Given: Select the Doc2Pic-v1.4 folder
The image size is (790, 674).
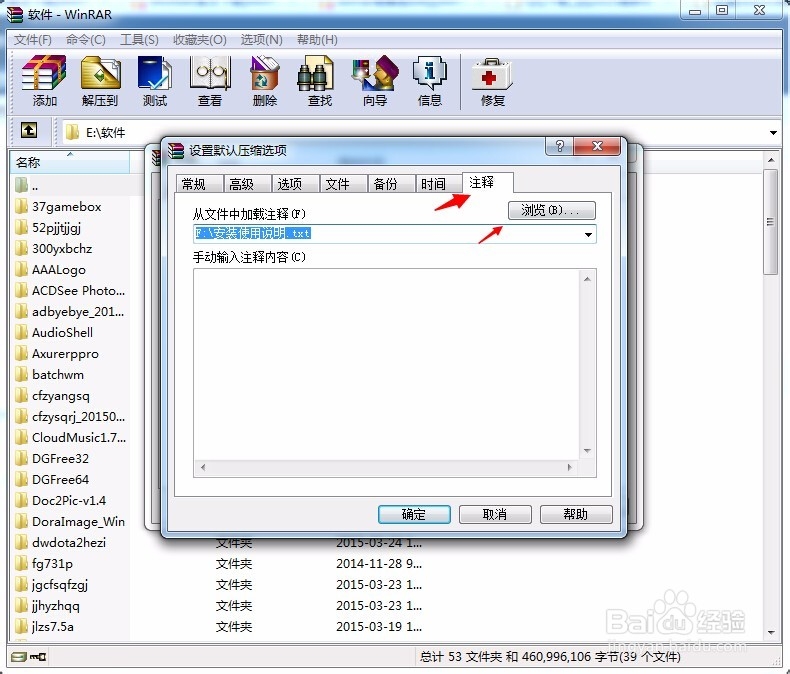Looking at the screenshot, I should coord(60,500).
